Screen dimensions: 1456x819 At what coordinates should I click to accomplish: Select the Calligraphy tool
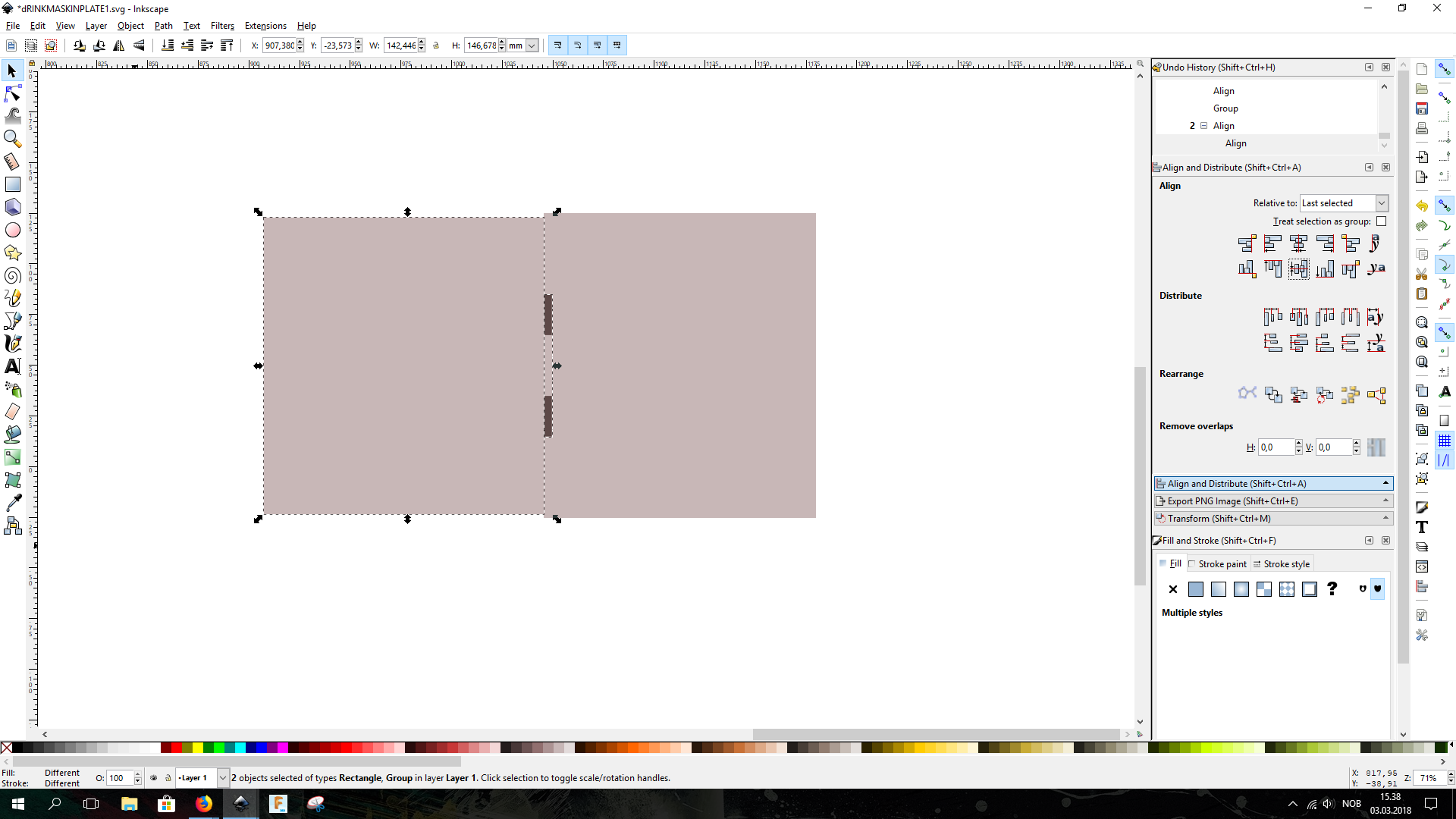coord(13,344)
